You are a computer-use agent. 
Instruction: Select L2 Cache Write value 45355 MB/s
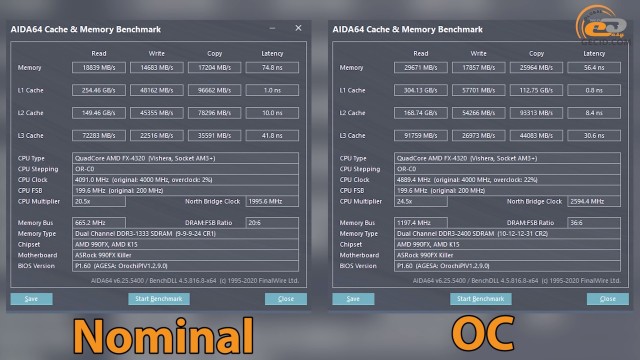click(x=157, y=113)
